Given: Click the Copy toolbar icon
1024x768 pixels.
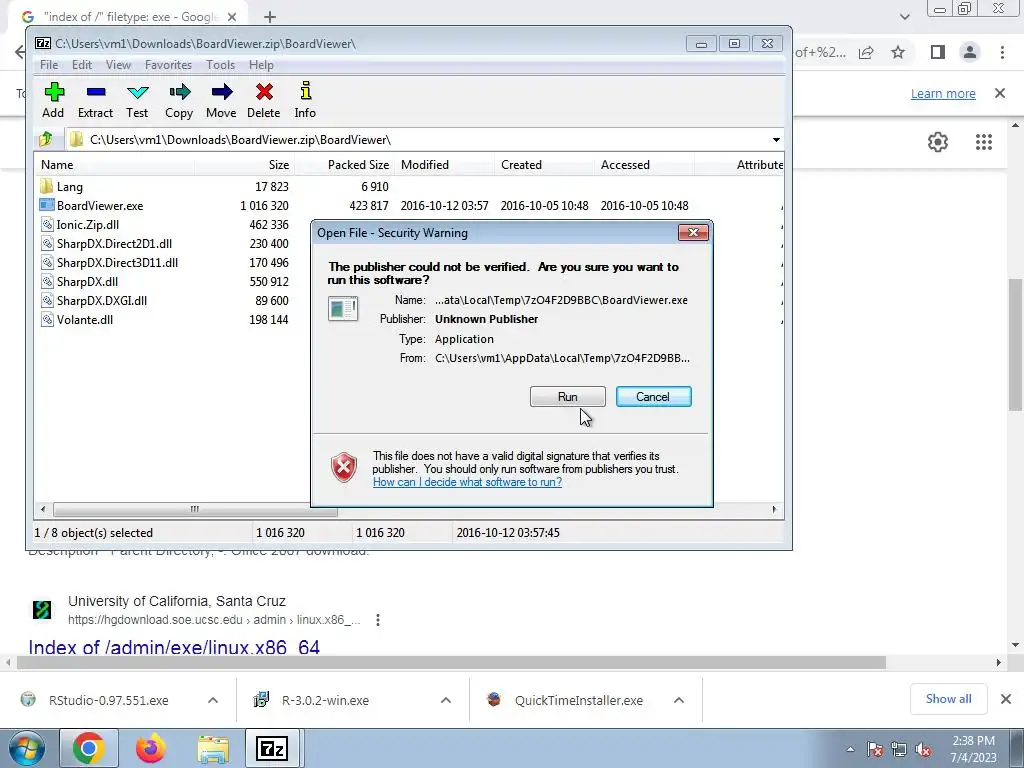Looking at the screenshot, I should tap(179, 92).
